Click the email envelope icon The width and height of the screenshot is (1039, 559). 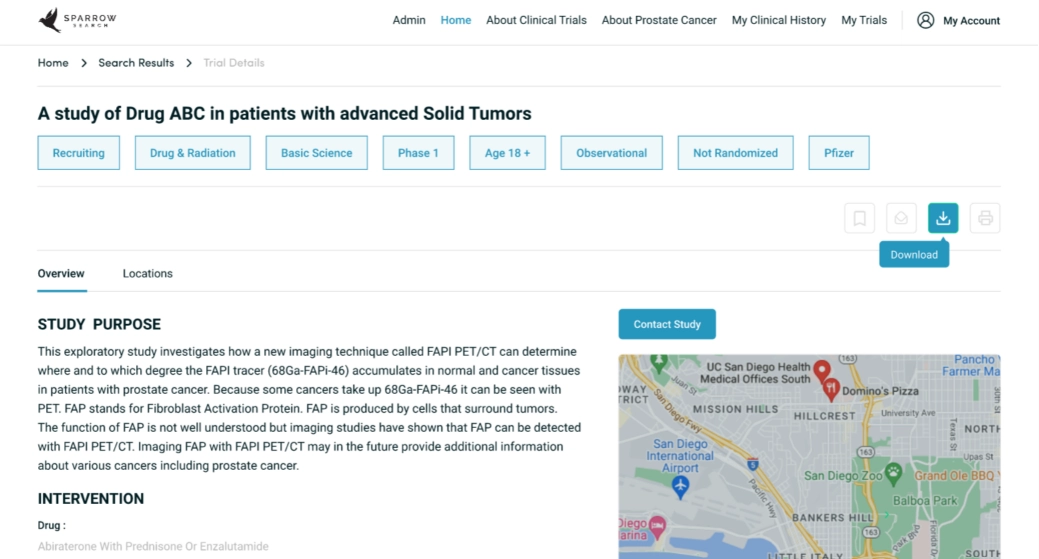tap(901, 218)
